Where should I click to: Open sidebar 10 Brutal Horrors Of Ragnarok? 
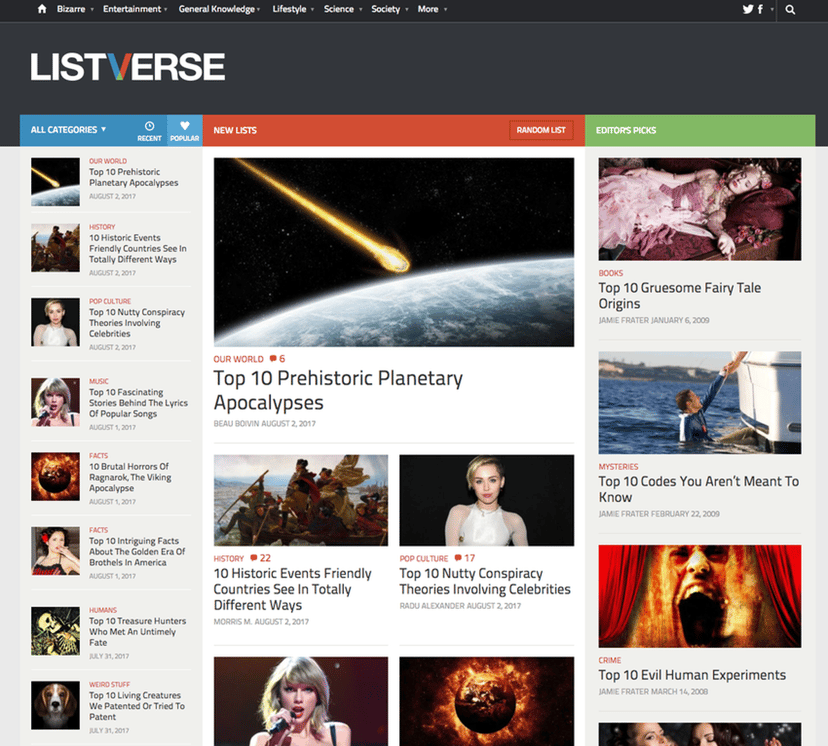130,477
